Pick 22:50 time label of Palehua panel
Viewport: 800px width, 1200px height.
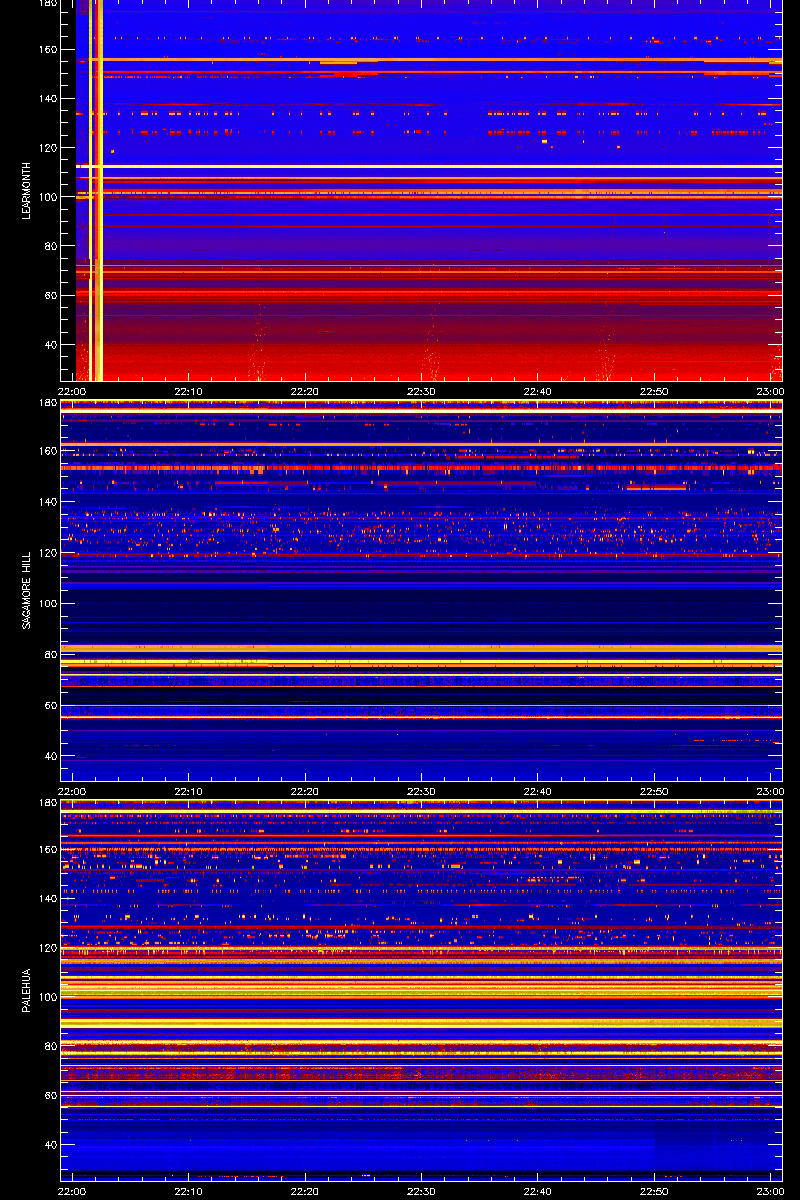point(654,1191)
